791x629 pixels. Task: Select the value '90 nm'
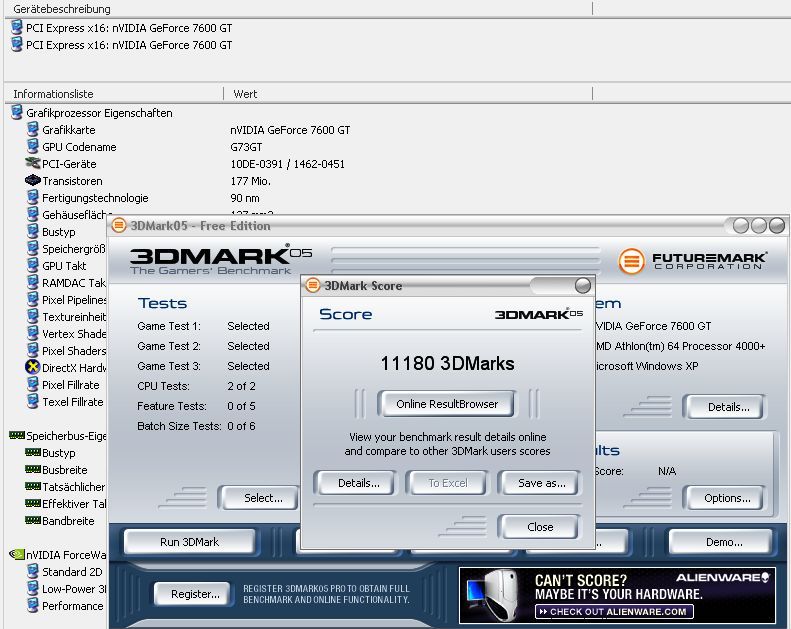[x=245, y=198]
